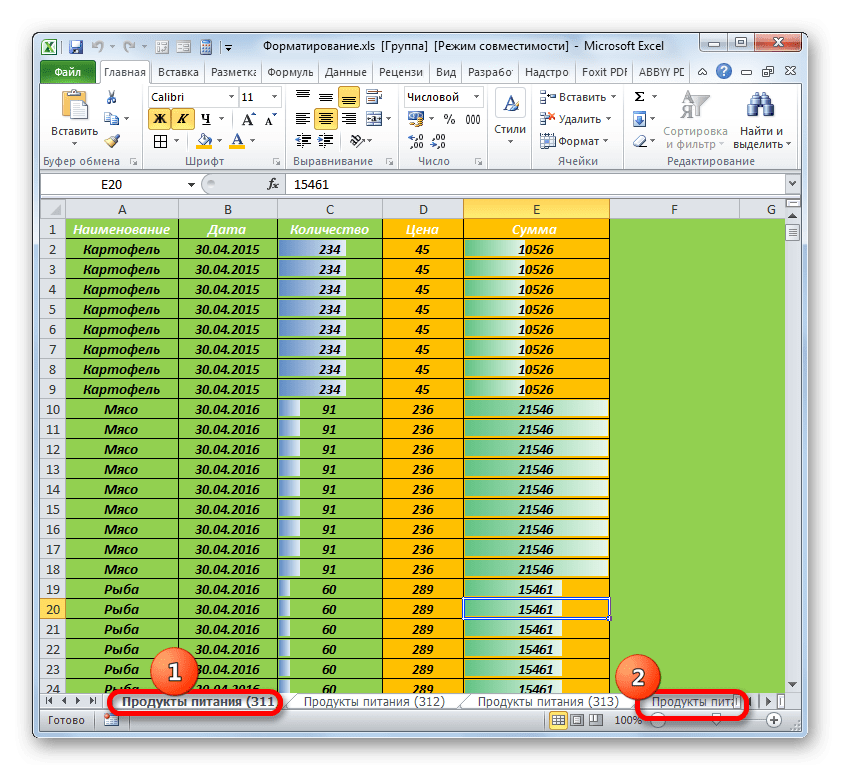Increase font size with large A icon
This screenshot has width=841, height=771.
pos(248,119)
